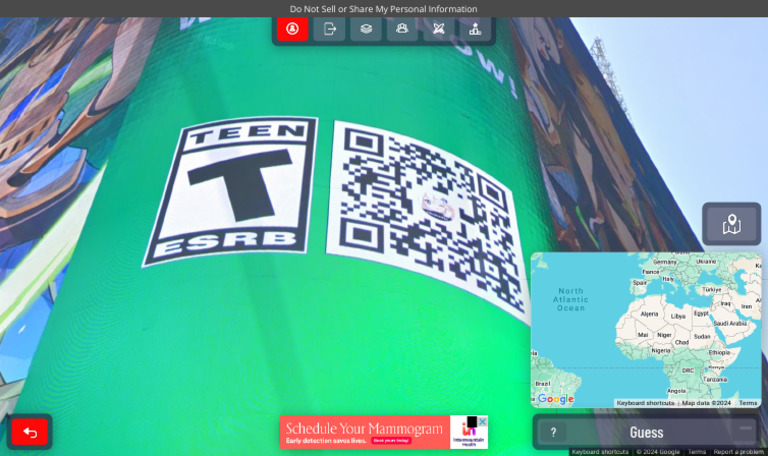The image size is (768, 456).
Task: Click Saudi Arabia on the mini map
Action: point(730,323)
